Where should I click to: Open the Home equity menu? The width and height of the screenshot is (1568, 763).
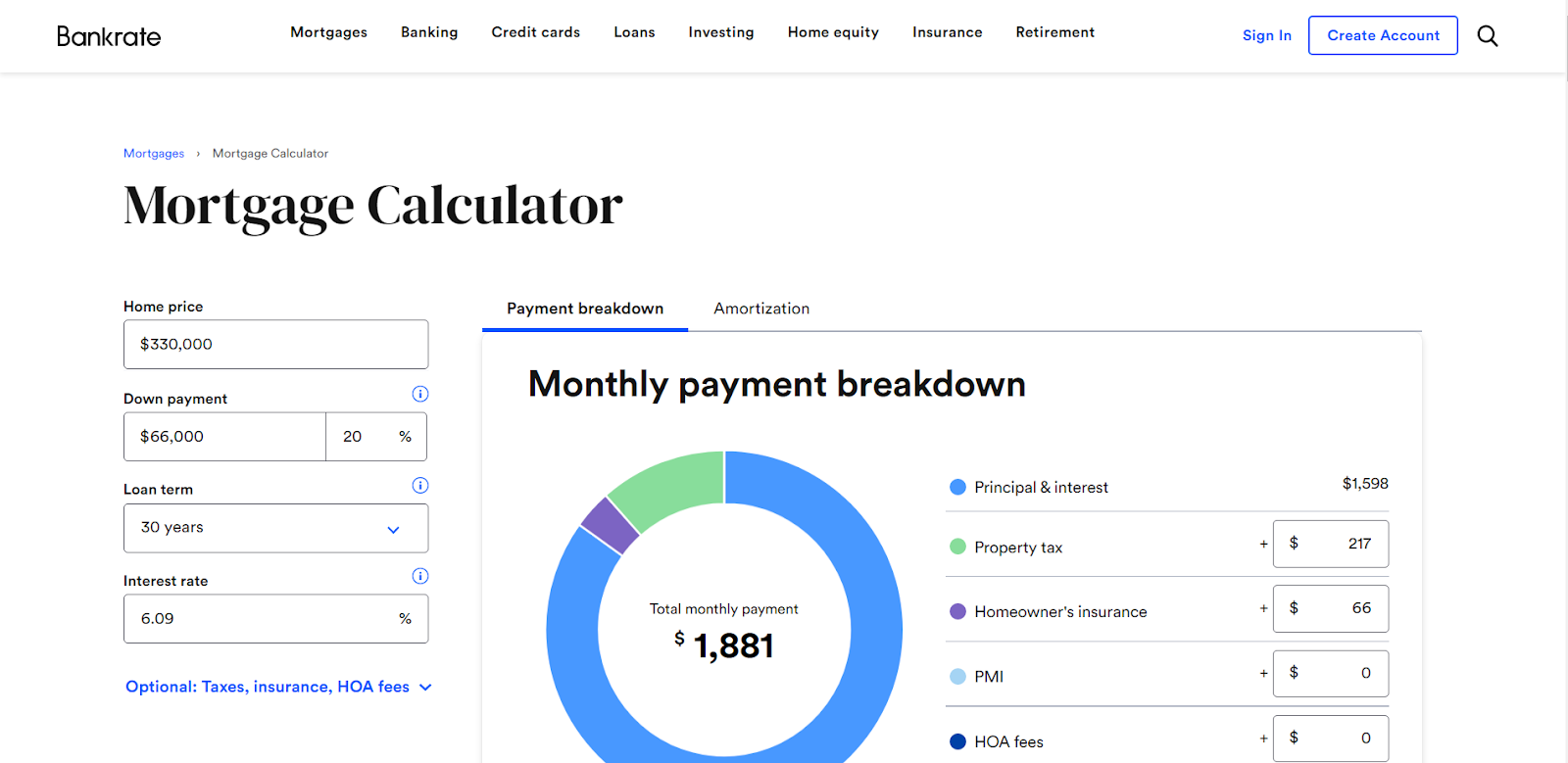pyautogui.click(x=833, y=32)
